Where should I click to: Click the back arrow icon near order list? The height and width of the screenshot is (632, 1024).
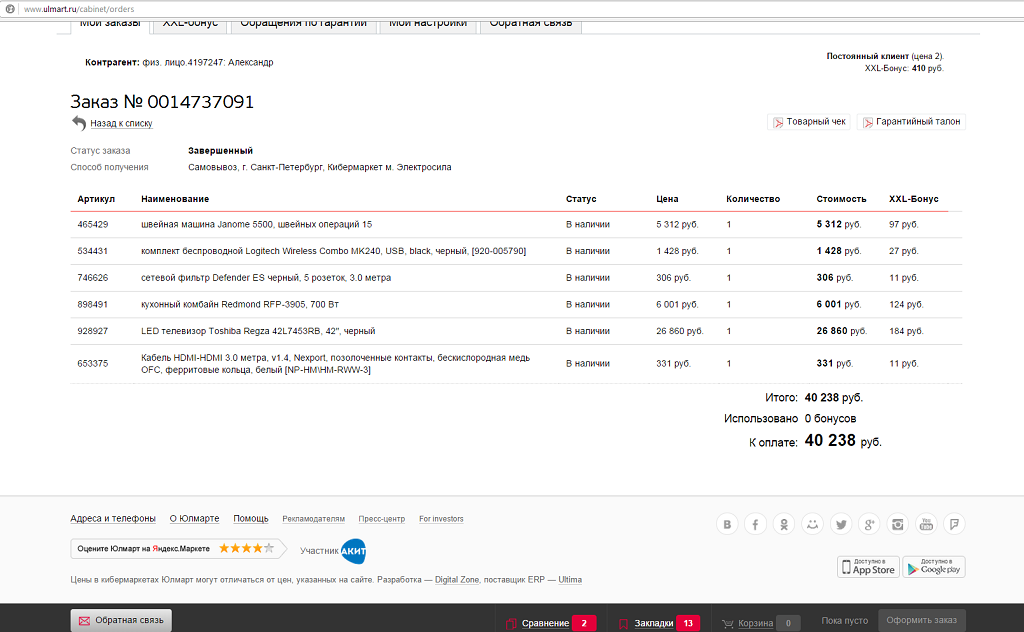pyautogui.click(x=79, y=123)
